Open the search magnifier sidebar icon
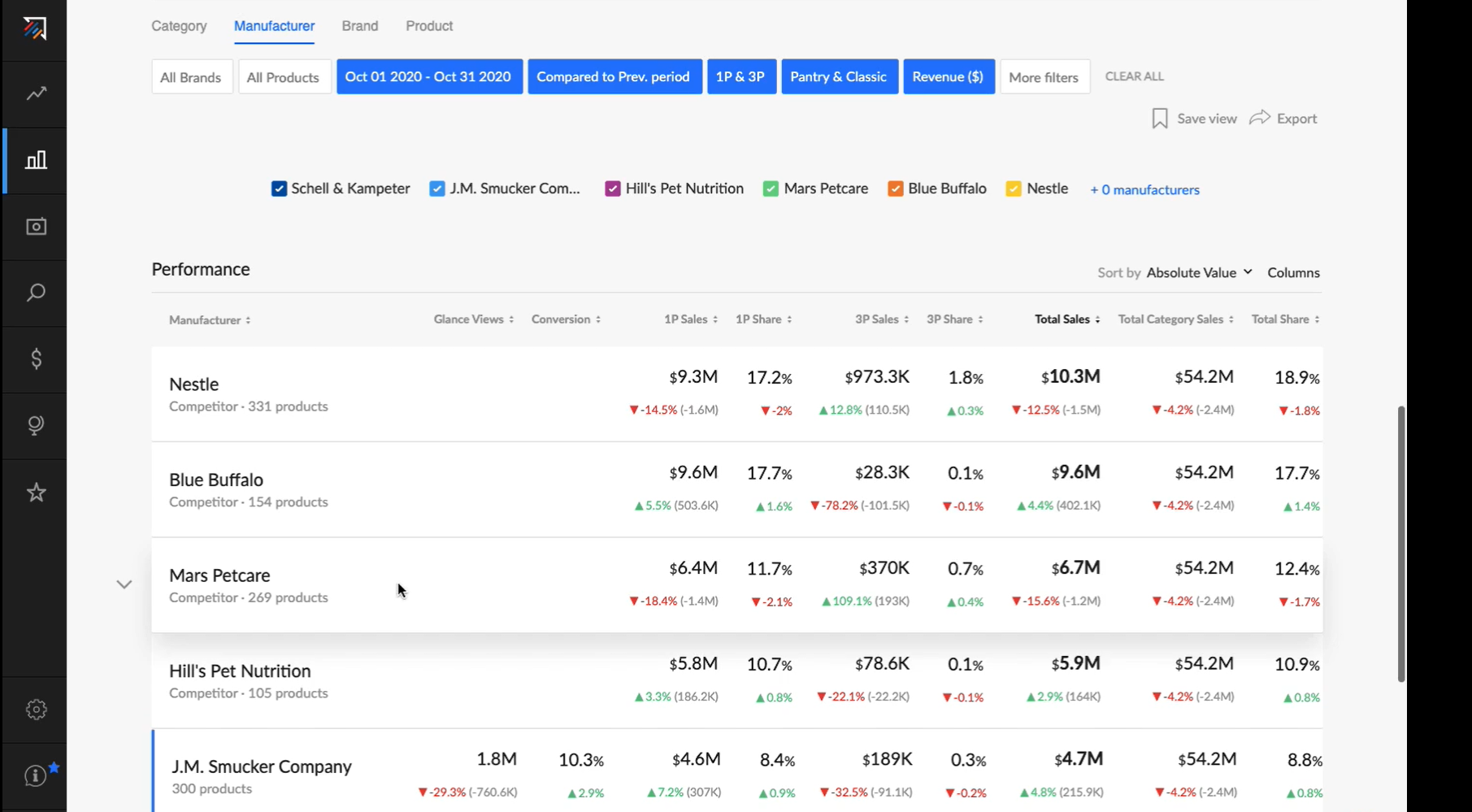Image resolution: width=1472 pixels, height=812 pixels. click(36, 293)
